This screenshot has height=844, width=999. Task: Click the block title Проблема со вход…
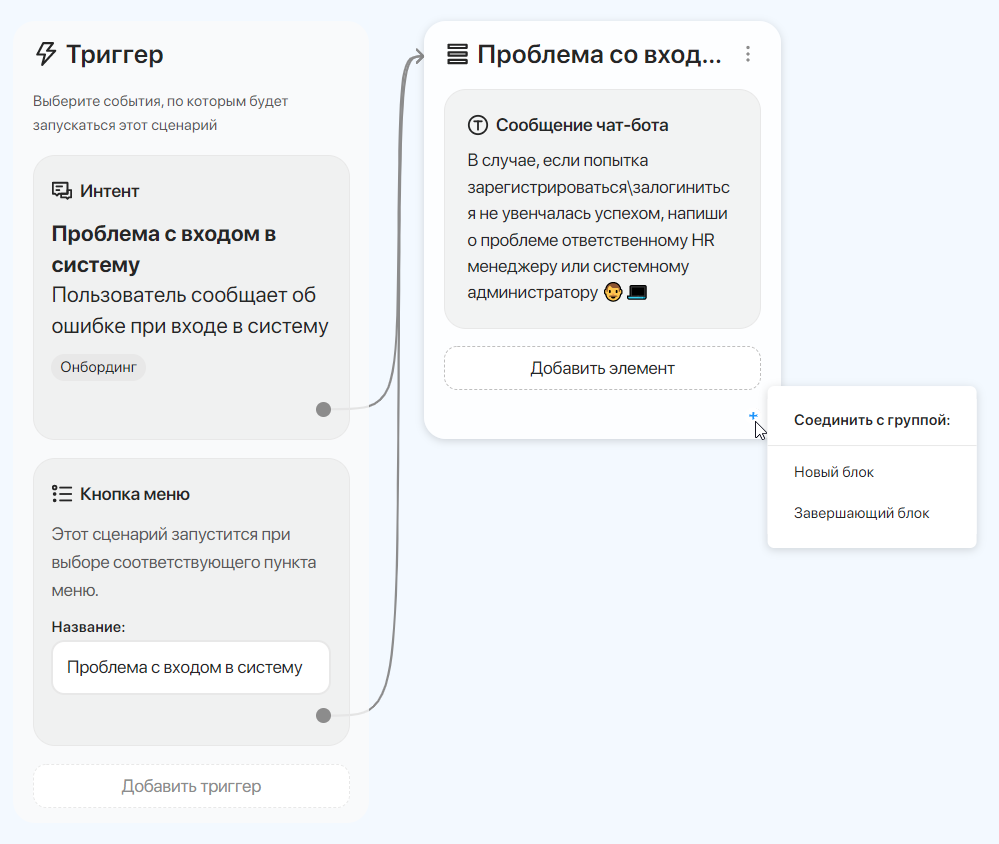[598, 54]
